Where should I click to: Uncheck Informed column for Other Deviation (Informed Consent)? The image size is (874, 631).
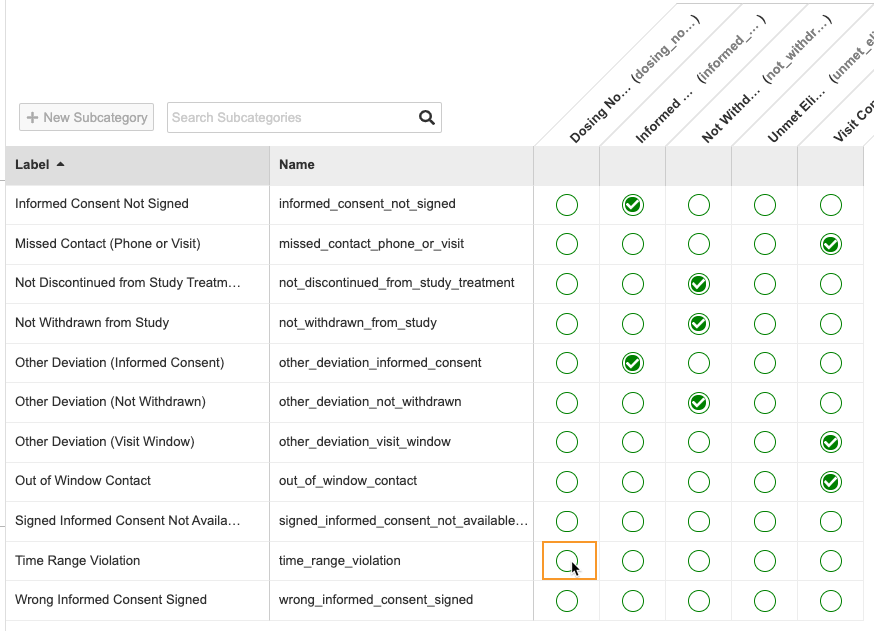click(632, 363)
